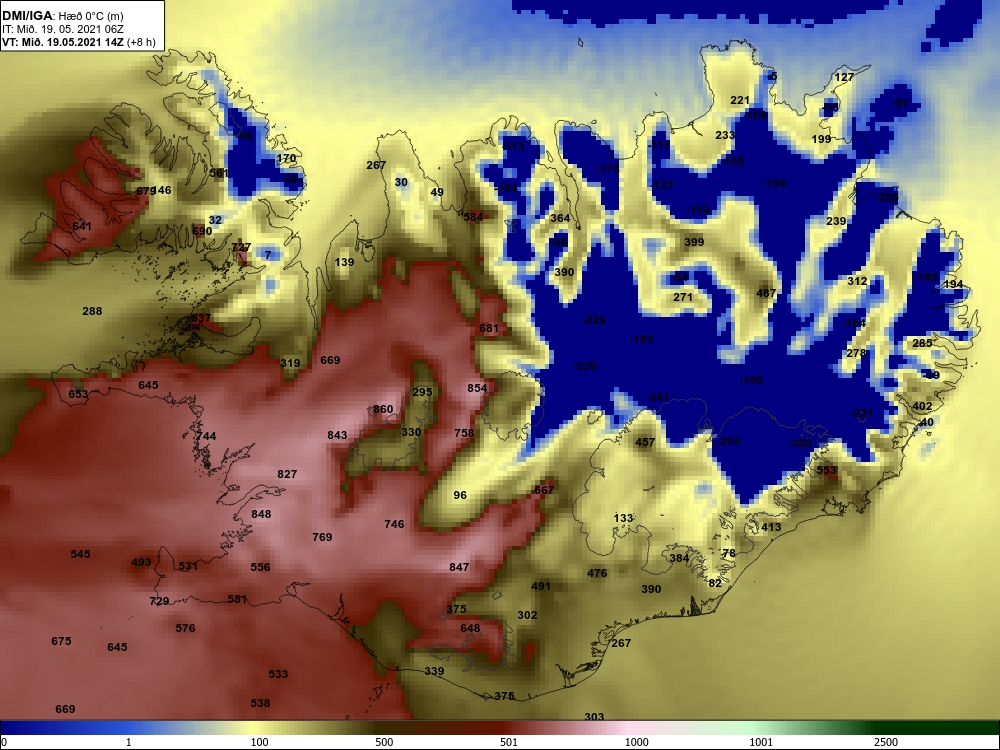Click the 744 map value
1000x750 pixels.
coord(207,436)
